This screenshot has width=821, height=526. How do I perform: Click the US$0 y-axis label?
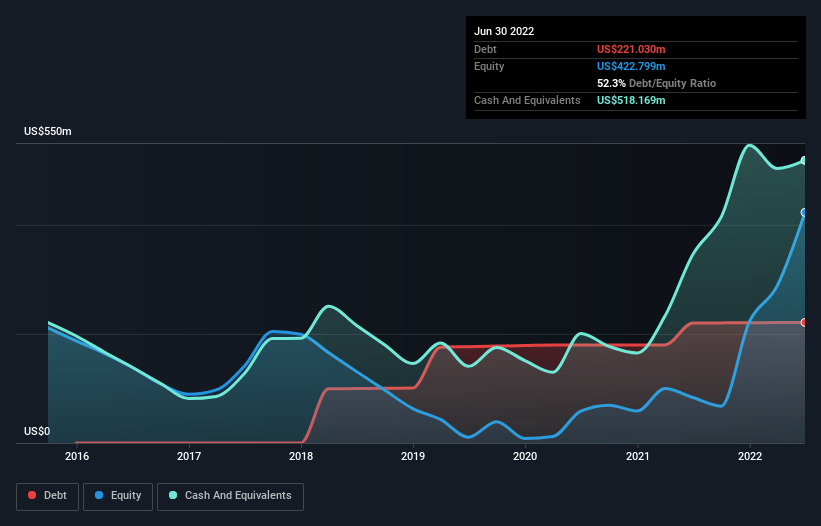(37, 431)
